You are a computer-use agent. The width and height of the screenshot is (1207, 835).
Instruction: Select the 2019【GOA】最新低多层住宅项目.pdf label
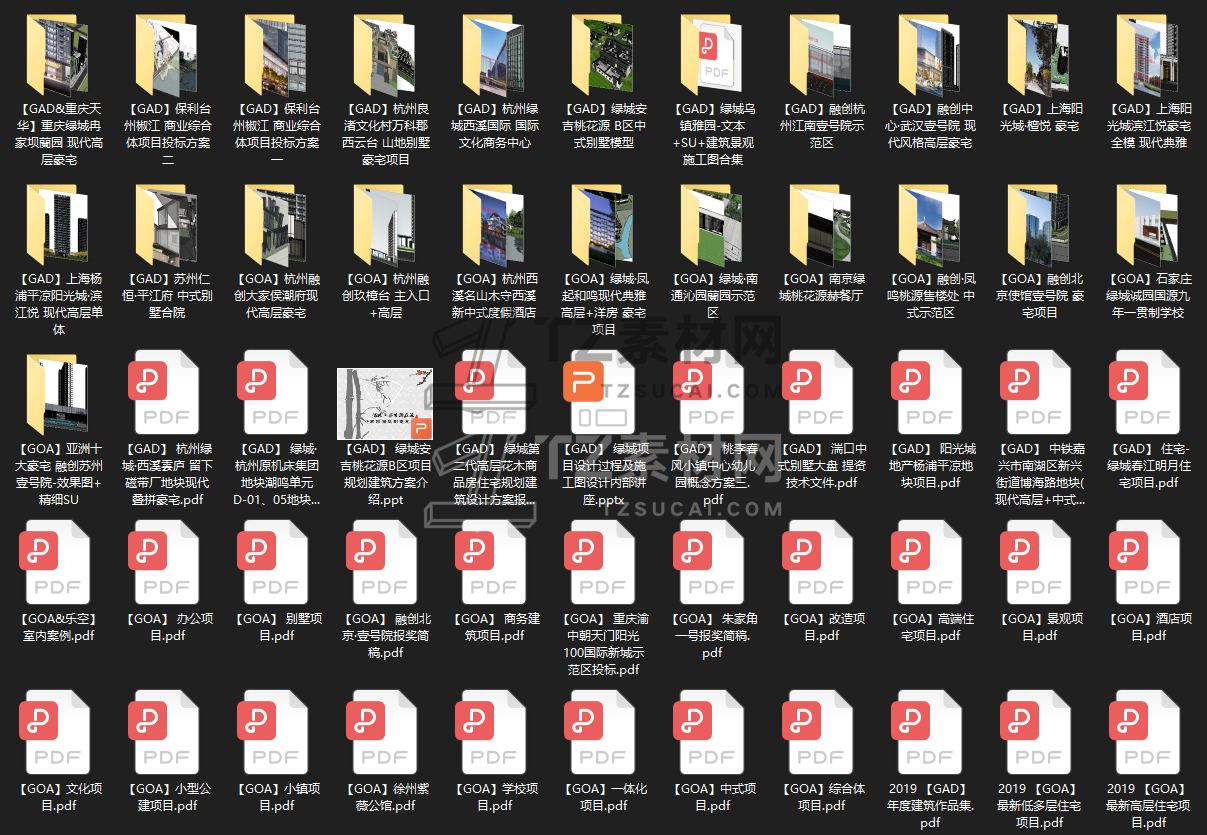point(1040,806)
